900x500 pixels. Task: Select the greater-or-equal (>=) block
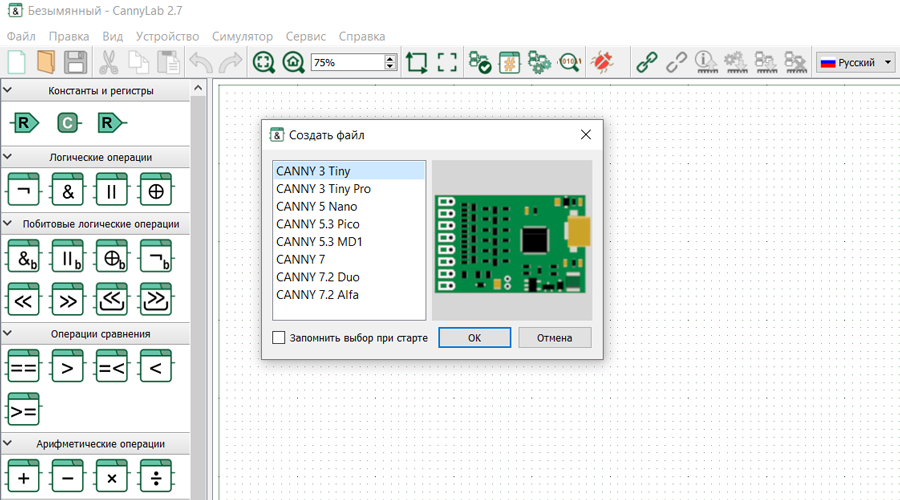point(24,409)
